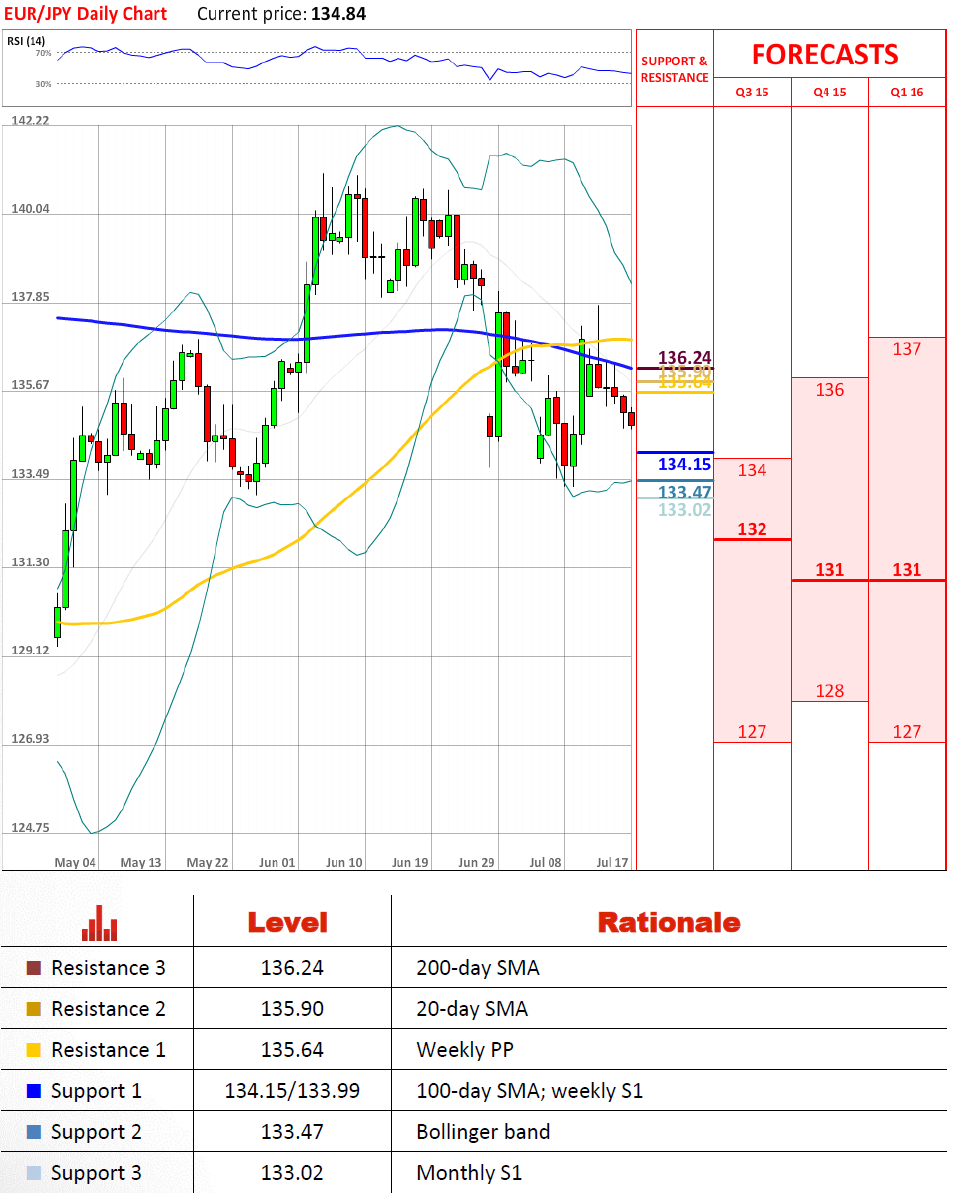Click the 133.02 support level label
956x1193 pixels.
point(684,510)
